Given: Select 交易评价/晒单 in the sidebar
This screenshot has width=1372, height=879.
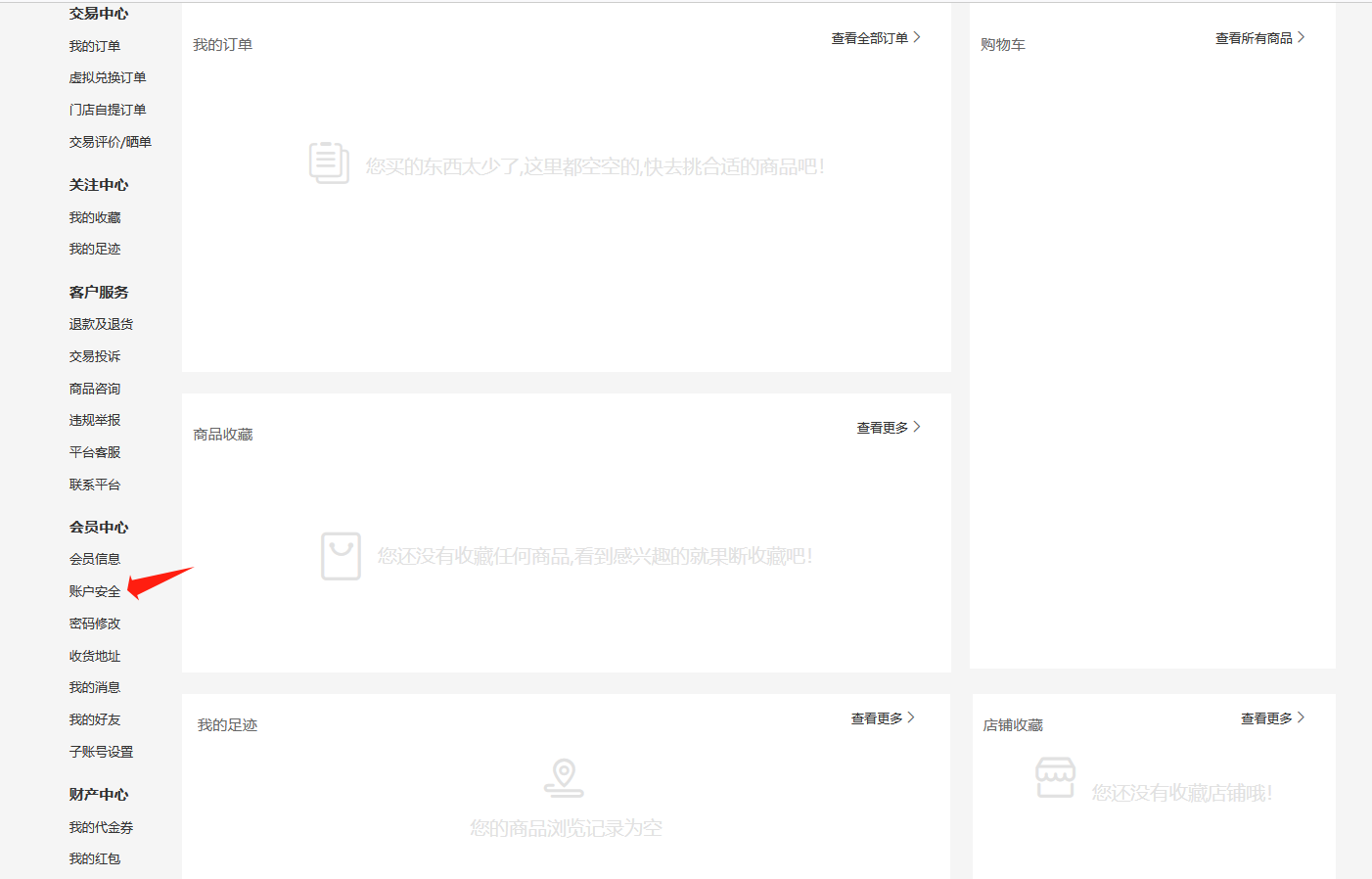Looking at the screenshot, I should coord(111,142).
